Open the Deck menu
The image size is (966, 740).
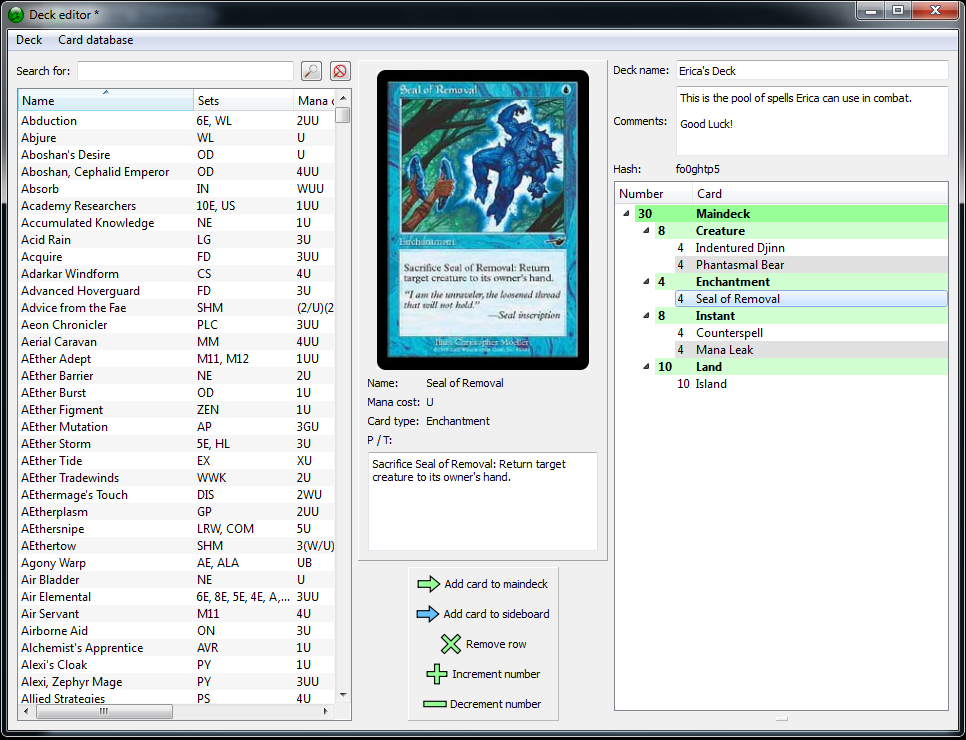click(29, 40)
